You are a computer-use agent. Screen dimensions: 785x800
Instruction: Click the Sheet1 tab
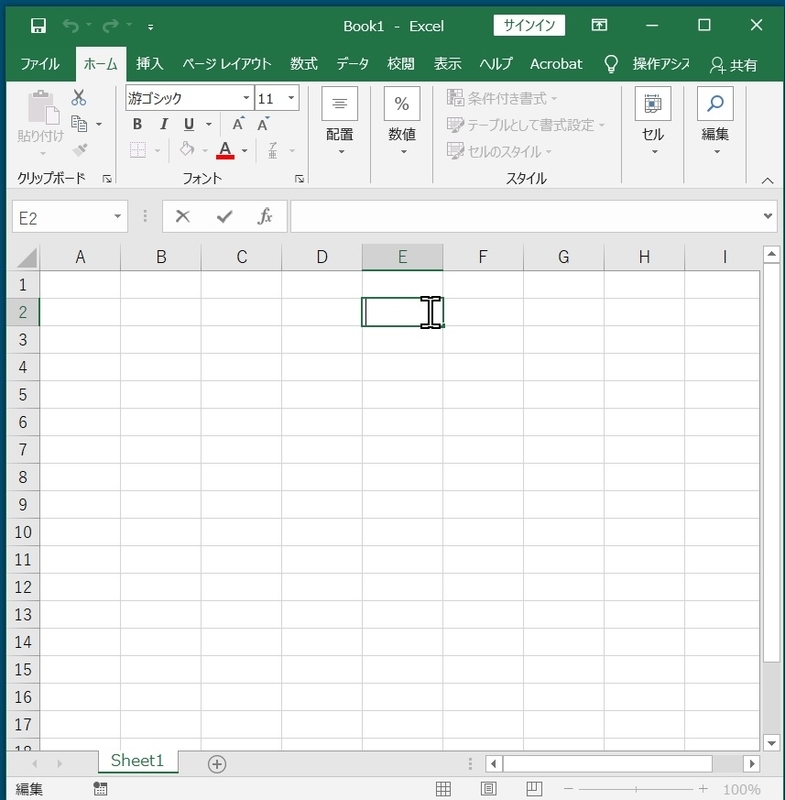137,760
